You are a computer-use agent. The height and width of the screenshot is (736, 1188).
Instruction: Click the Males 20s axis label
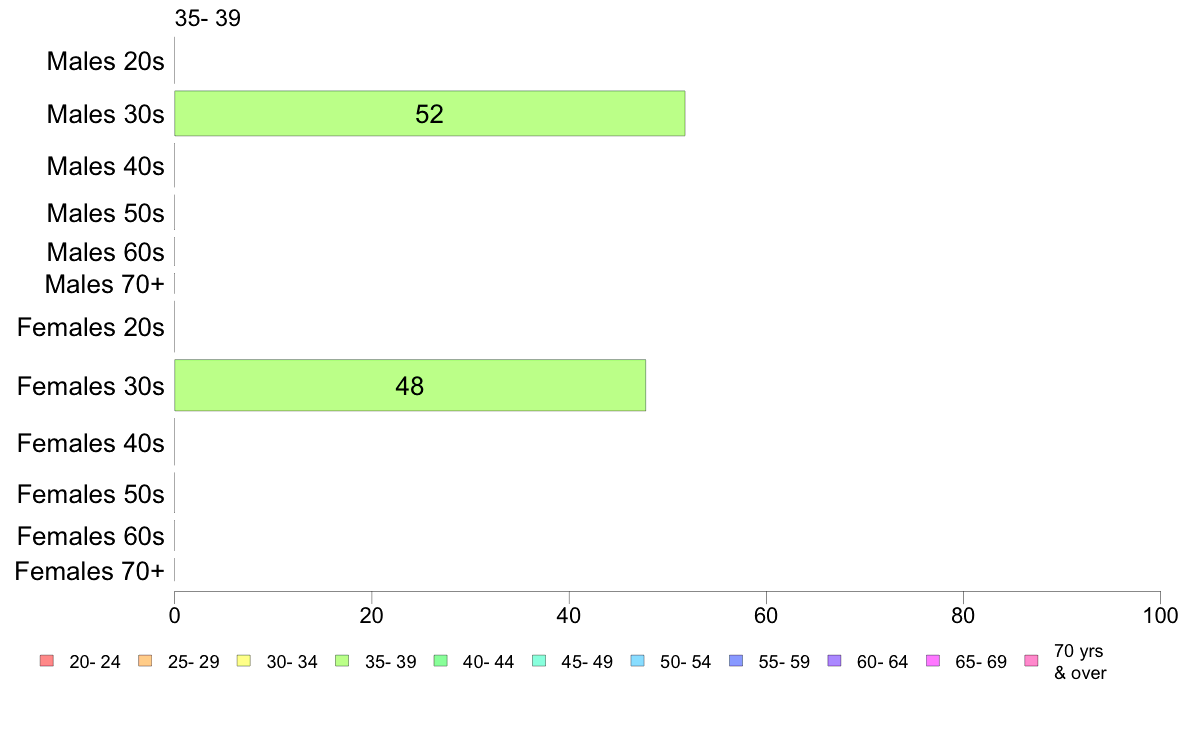pyautogui.click(x=105, y=61)
